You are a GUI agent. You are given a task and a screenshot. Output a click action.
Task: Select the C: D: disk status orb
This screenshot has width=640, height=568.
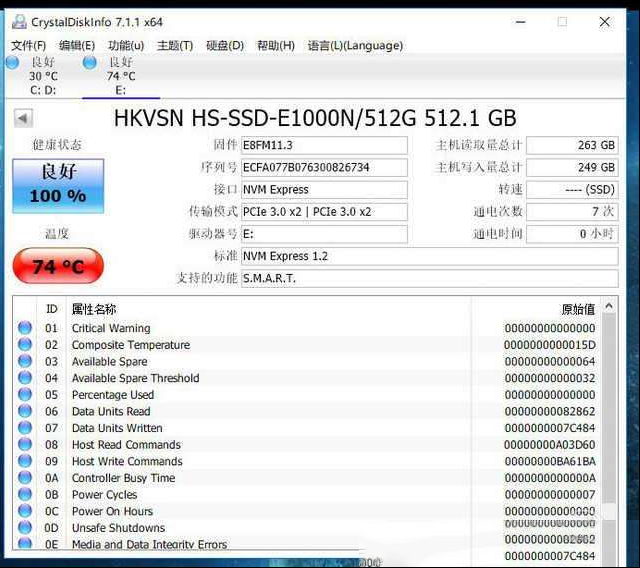(x=12, y=62)
